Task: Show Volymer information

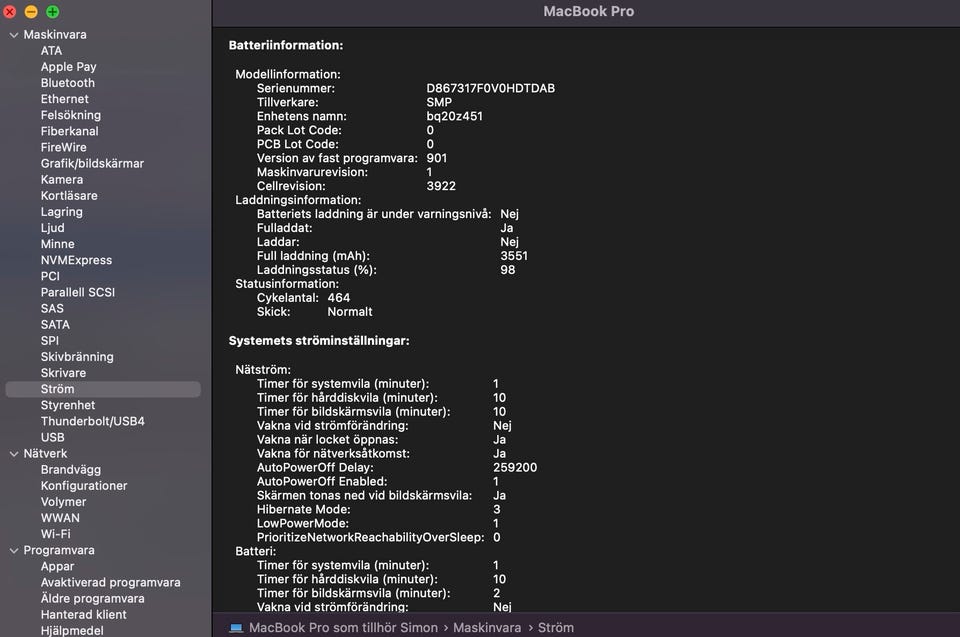Action: (64, 502)
